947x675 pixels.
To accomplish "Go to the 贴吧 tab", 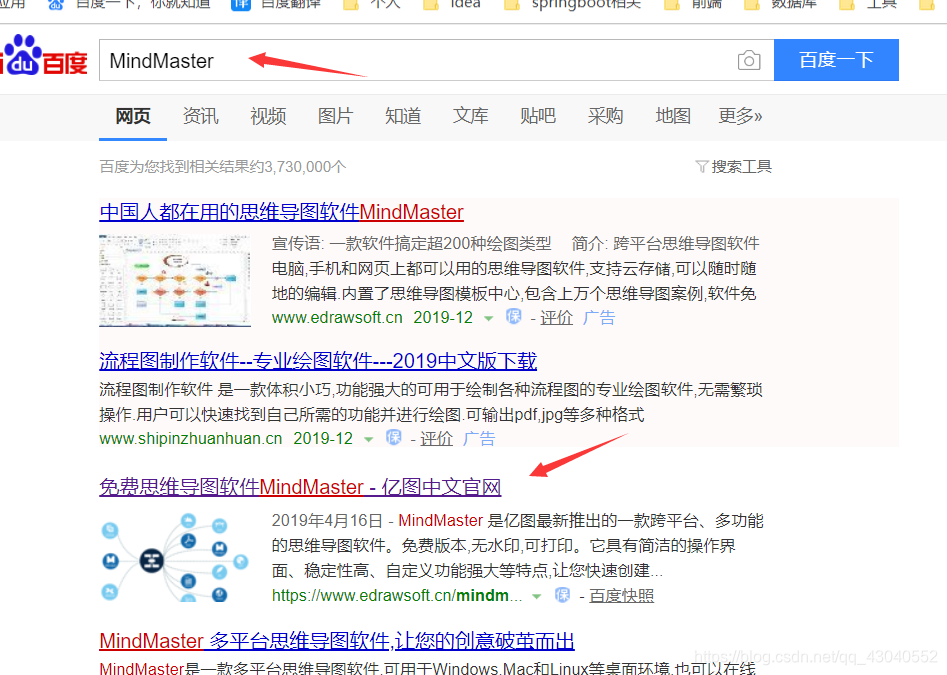I will 538,116.
